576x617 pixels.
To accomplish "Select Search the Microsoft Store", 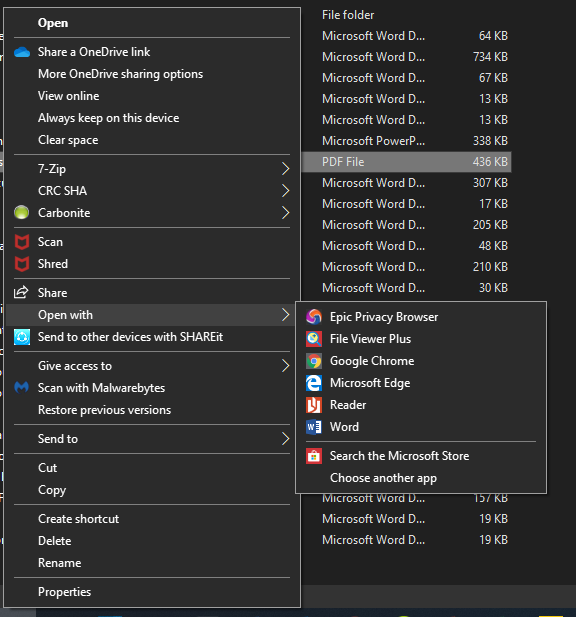I will click(421, 456).
